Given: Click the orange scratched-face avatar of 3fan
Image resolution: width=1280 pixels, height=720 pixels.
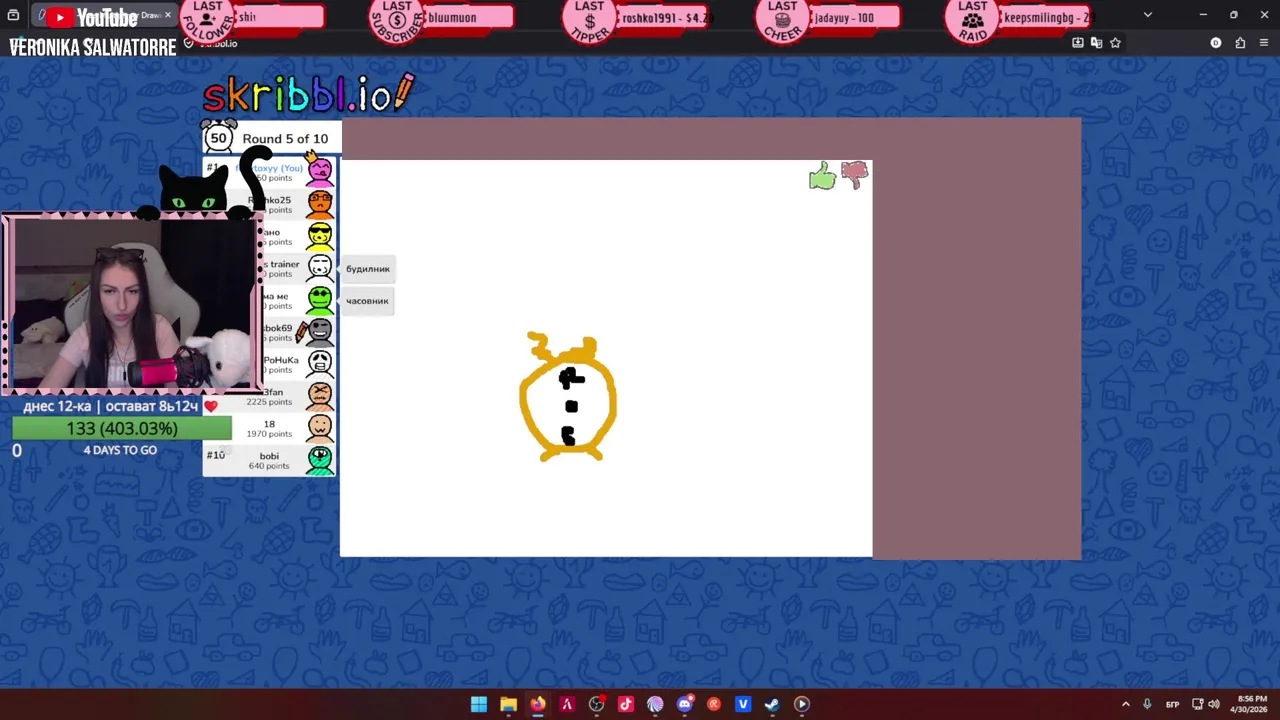Looking at the screenshot, I should click(320, 396).
